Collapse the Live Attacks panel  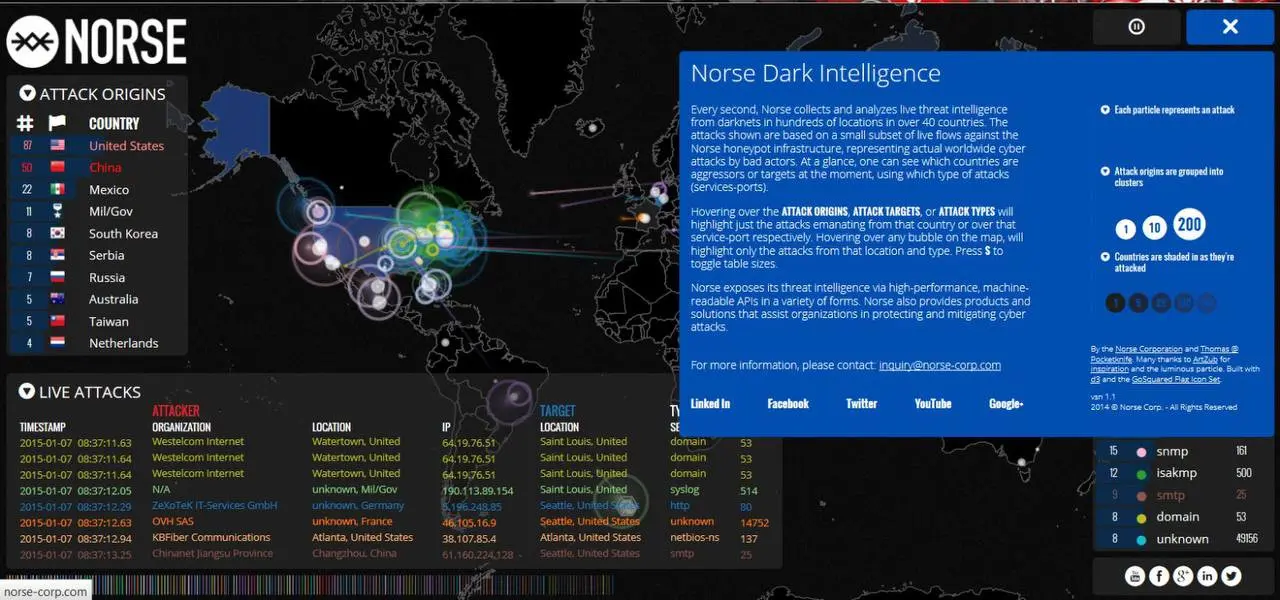coord(27,392)
